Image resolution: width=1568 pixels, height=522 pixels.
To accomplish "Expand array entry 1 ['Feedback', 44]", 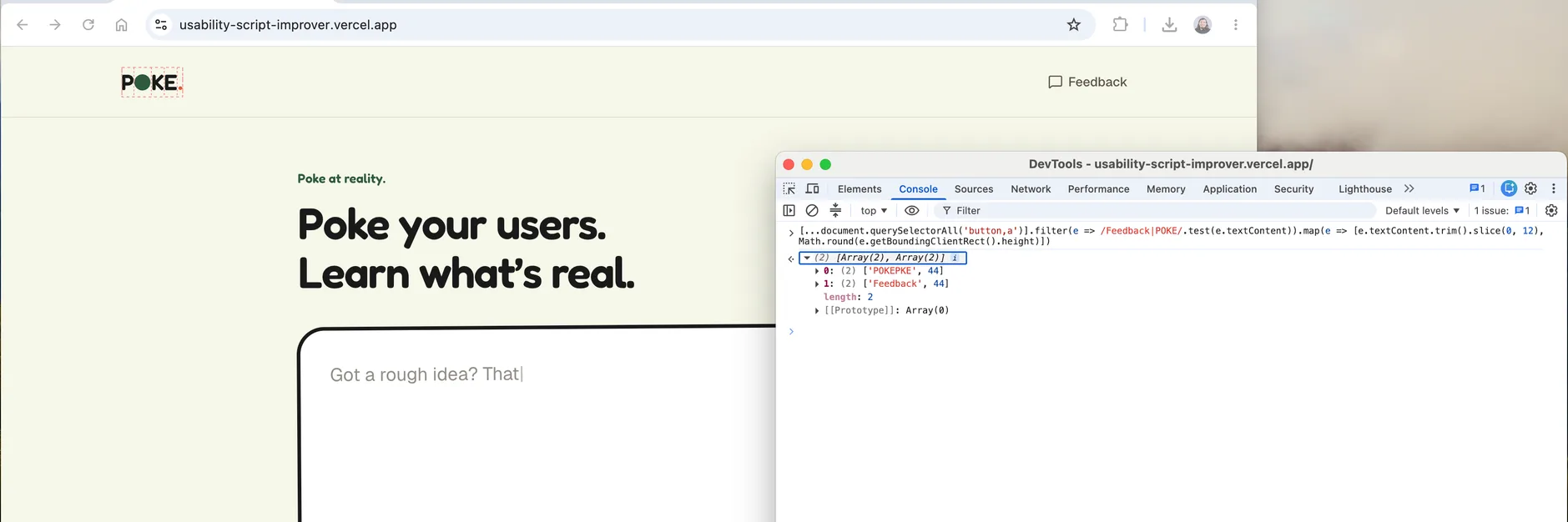I will click(817, 284).
